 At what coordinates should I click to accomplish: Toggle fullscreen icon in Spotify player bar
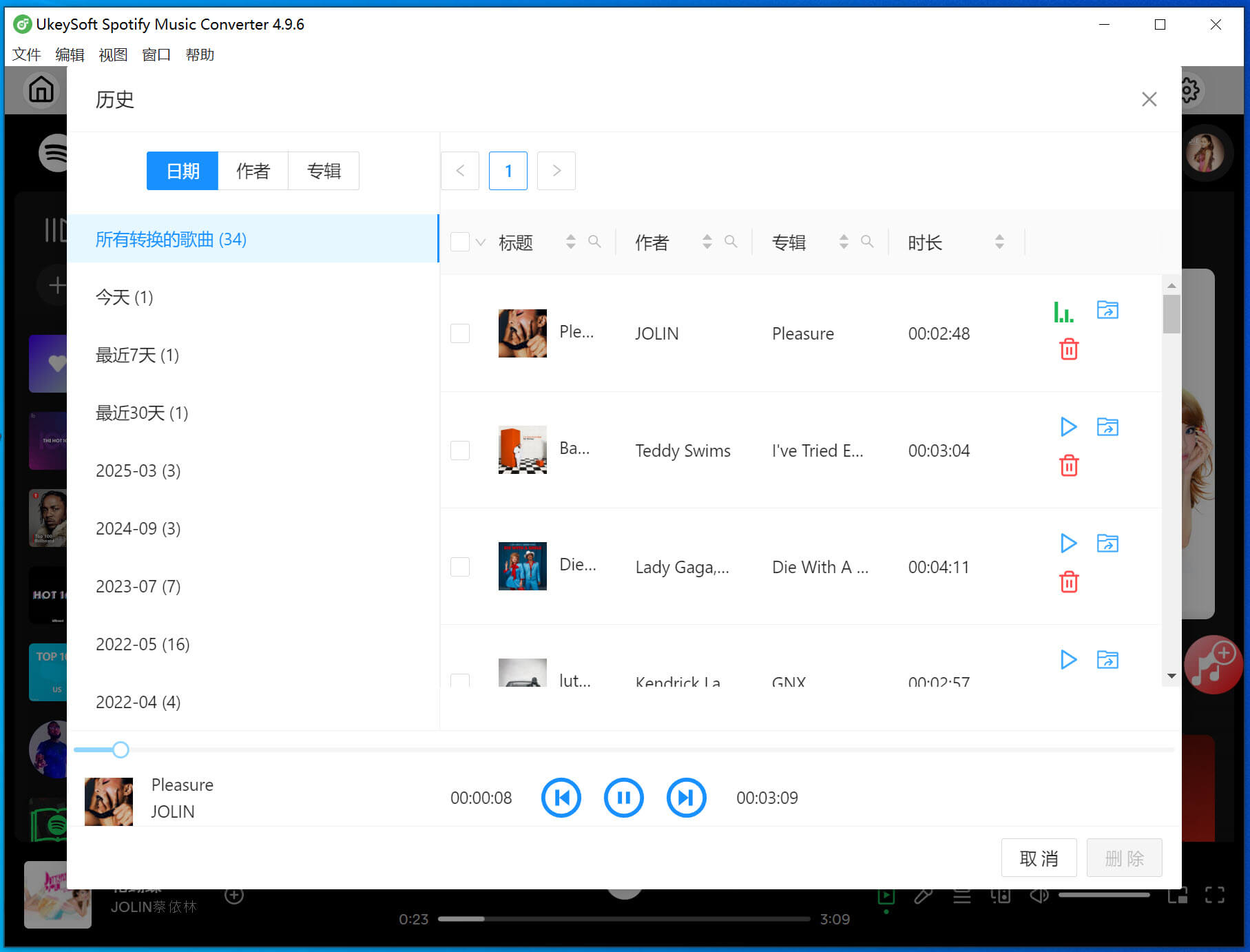tap(1215, 895)
